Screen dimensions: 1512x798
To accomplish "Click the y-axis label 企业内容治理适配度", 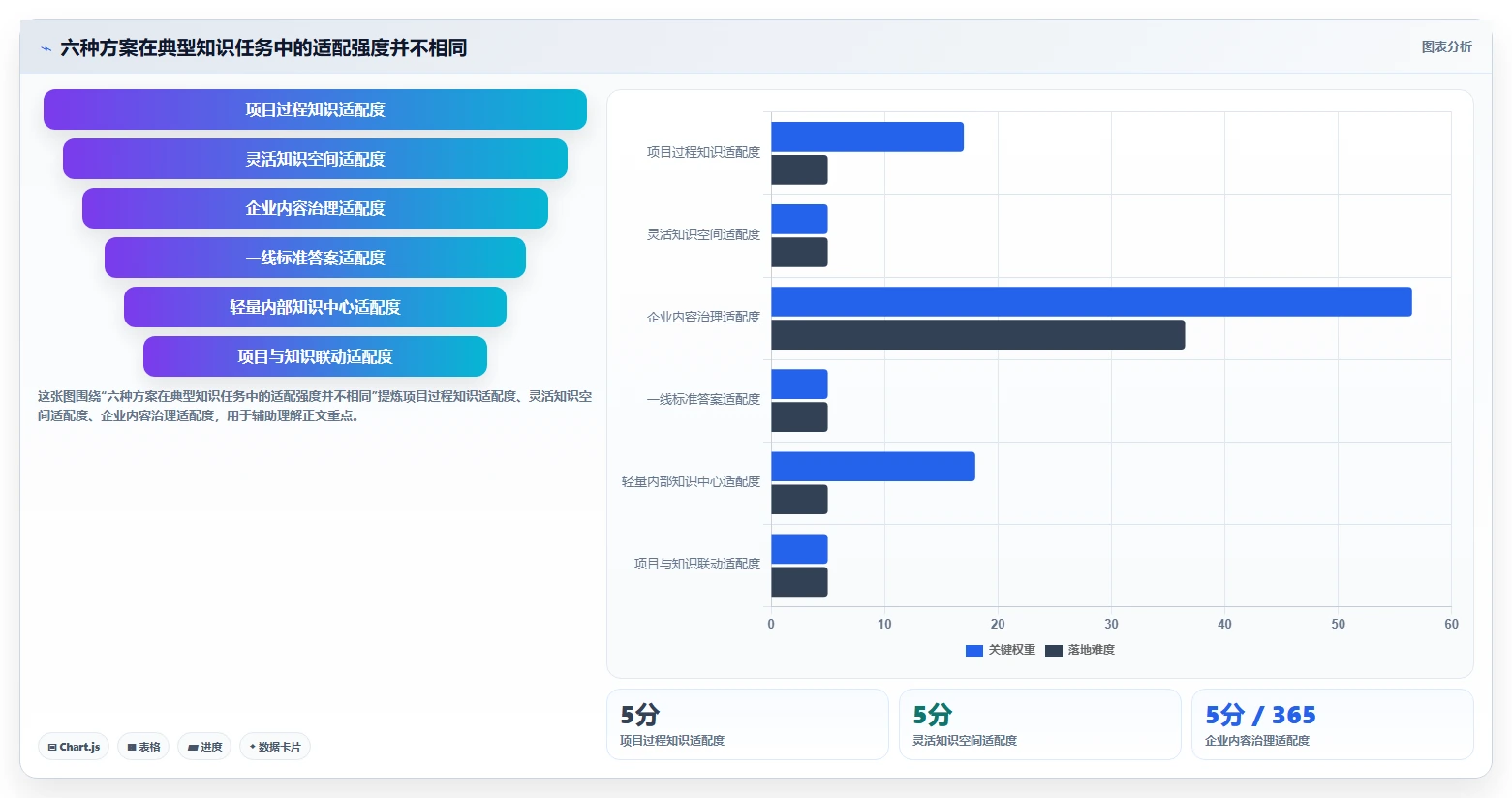I will point(703,317).
